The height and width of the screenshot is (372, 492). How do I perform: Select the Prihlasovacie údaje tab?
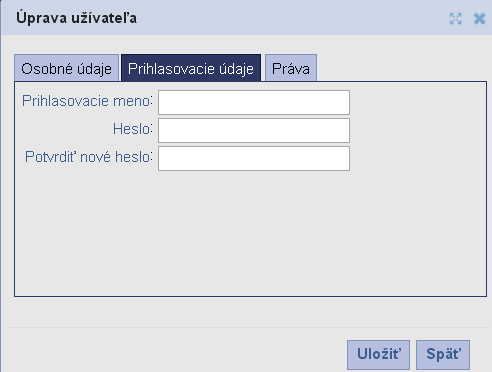(x=191, y=68)
